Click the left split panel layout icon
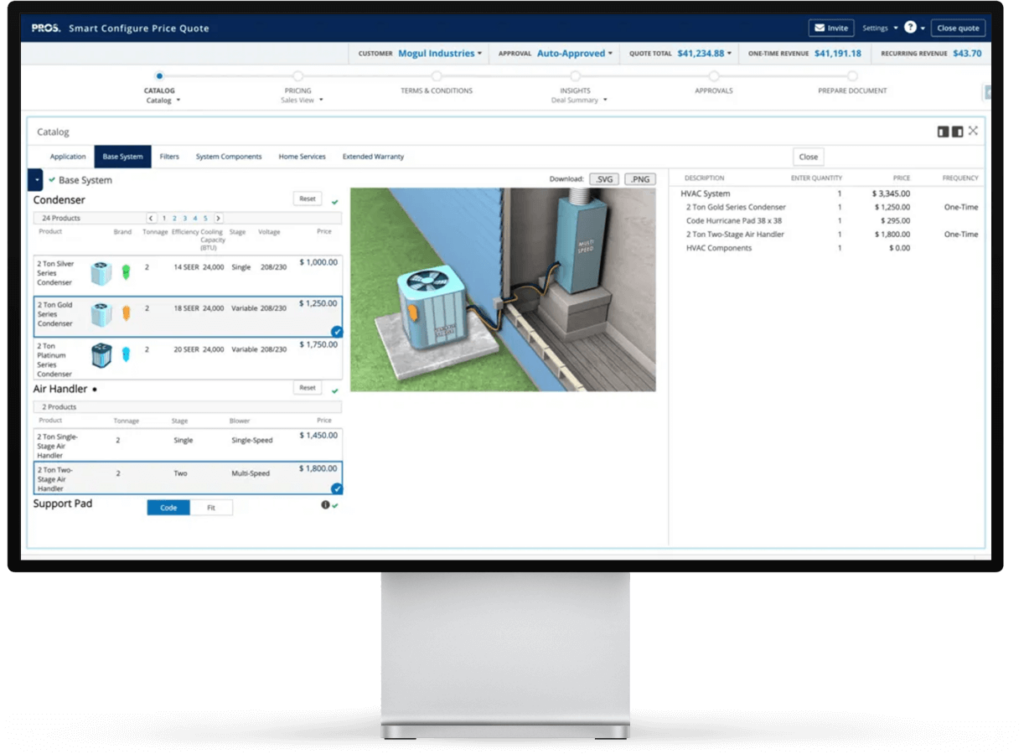Viewport: 1024px width, 754px height. click(942, 131)
